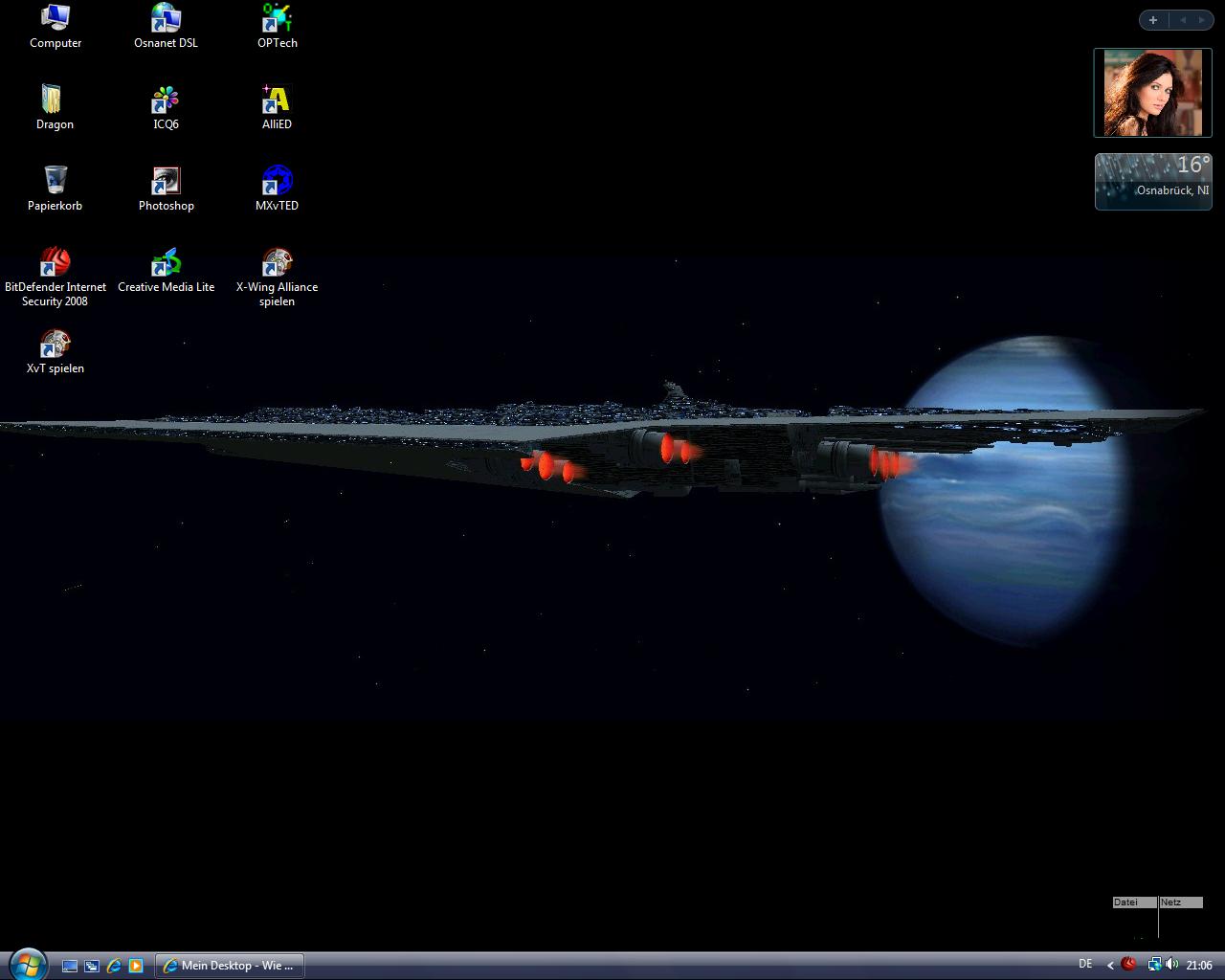Open the volume speaker icon in tray

1172,965
